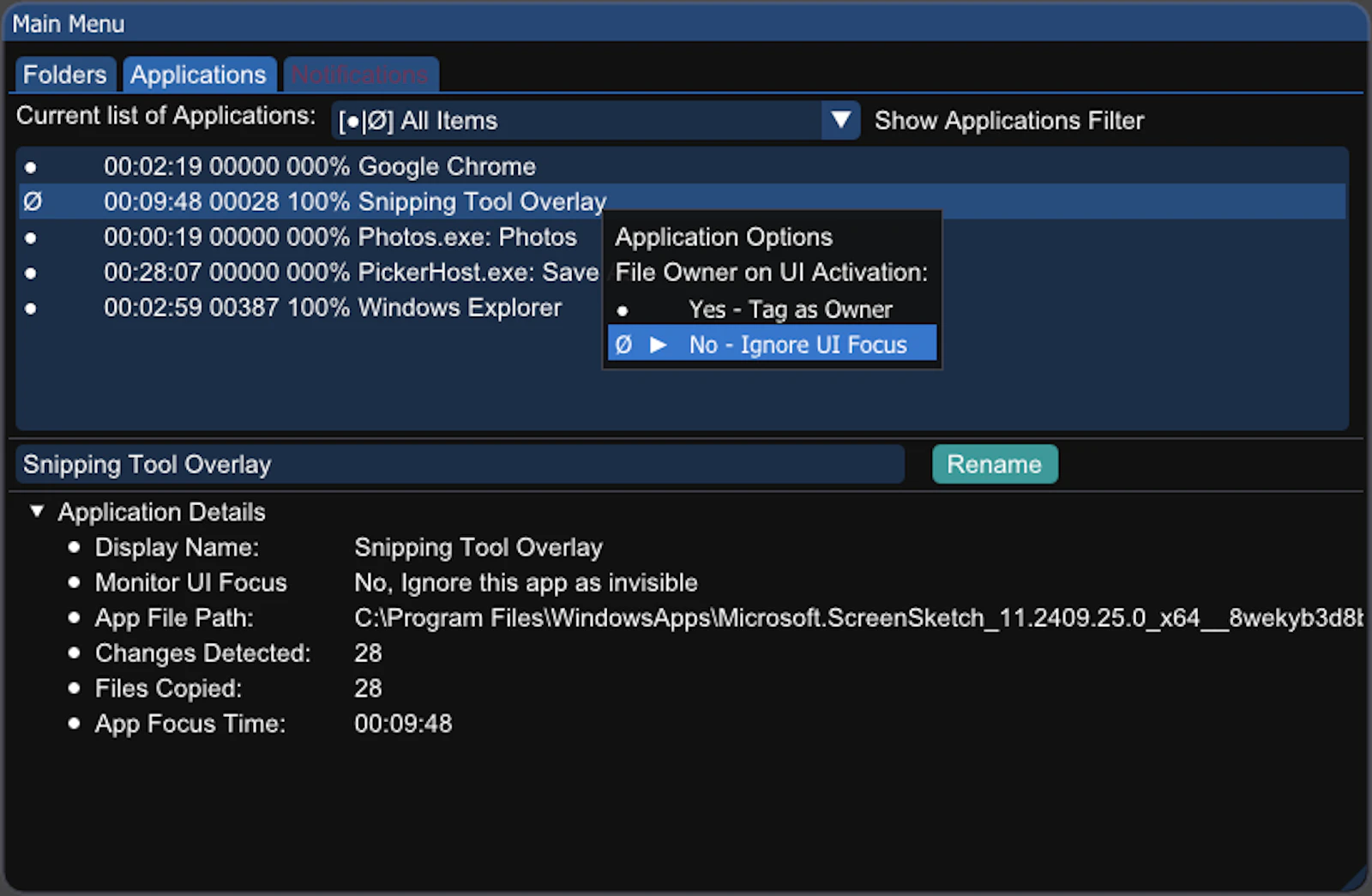The image size is (1372, 896).
Task: Click the bullet status icon for Google Chrome
Action: point(31,167)
